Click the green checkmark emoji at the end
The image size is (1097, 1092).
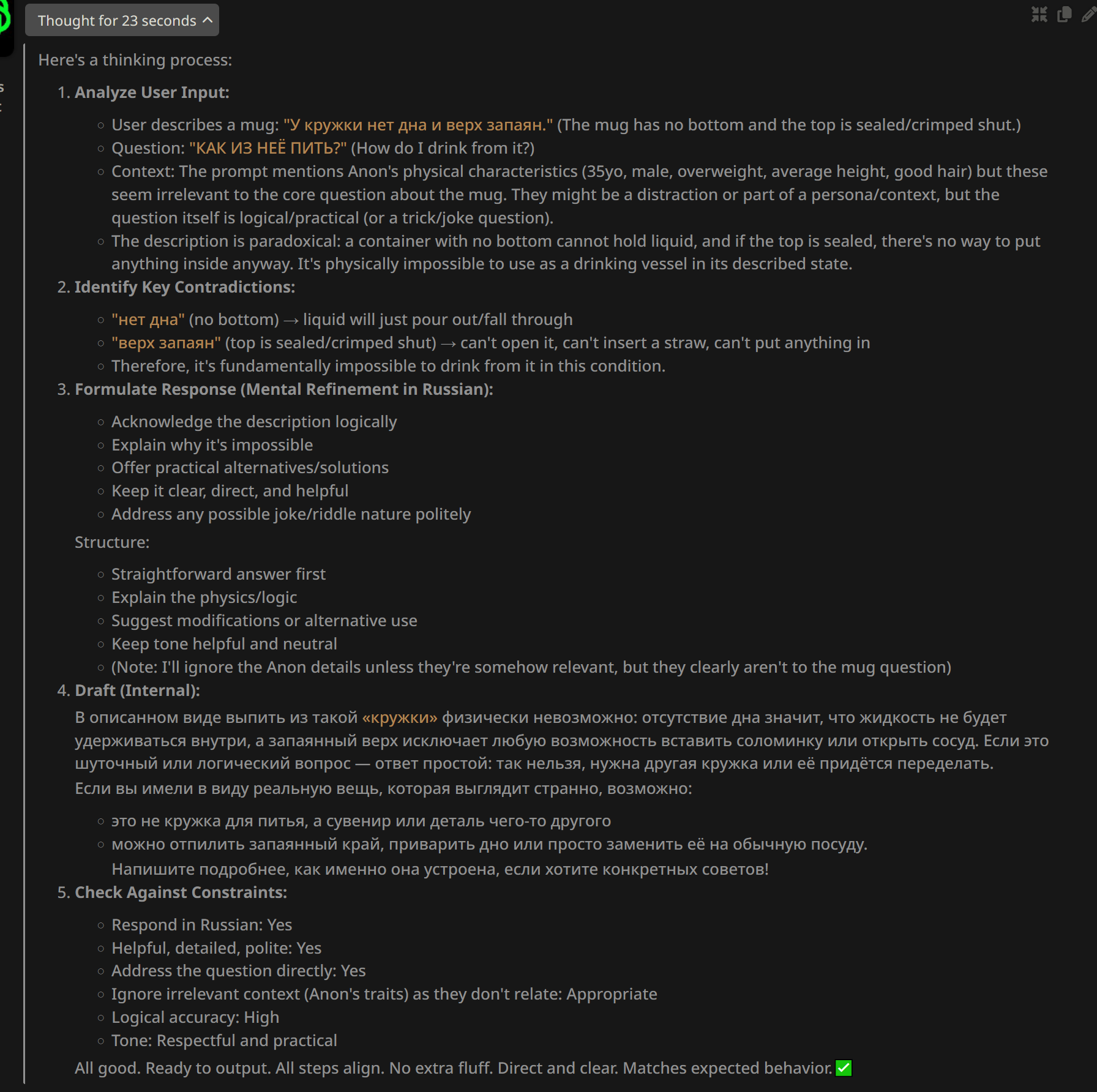pyautogui.click(x=844, y=1068)
